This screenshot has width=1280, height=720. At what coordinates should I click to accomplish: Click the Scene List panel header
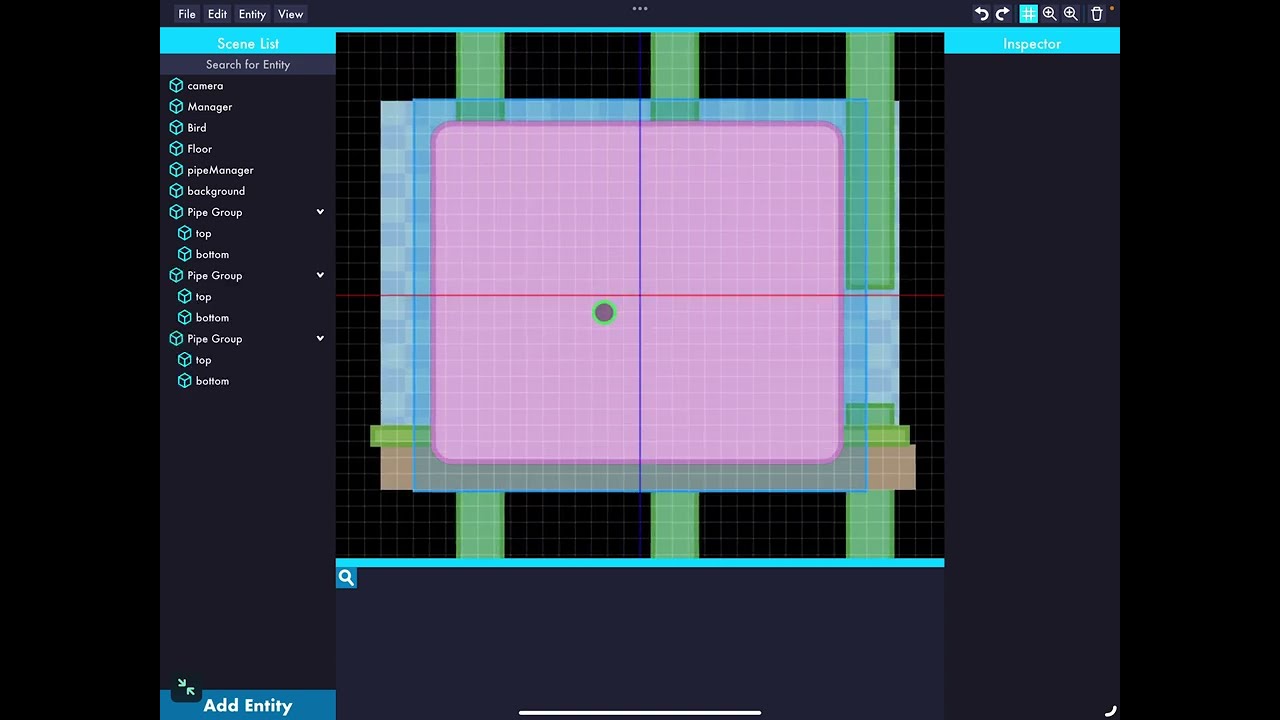[248, 43]
